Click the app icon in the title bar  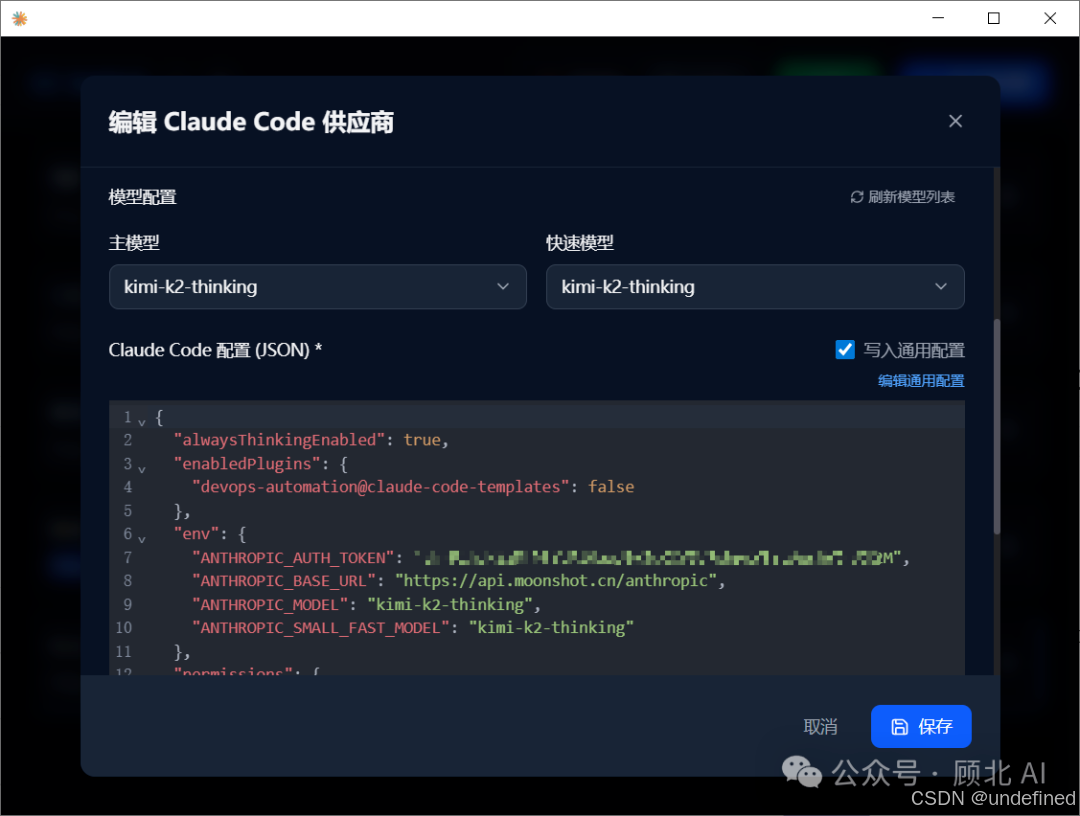click(20, 19)
